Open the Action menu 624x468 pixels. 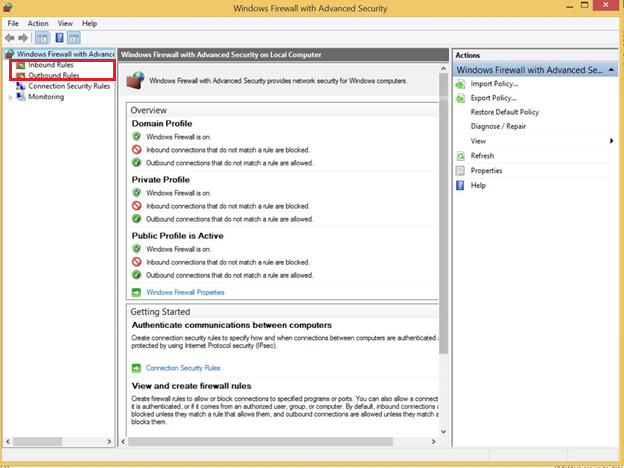38,23
